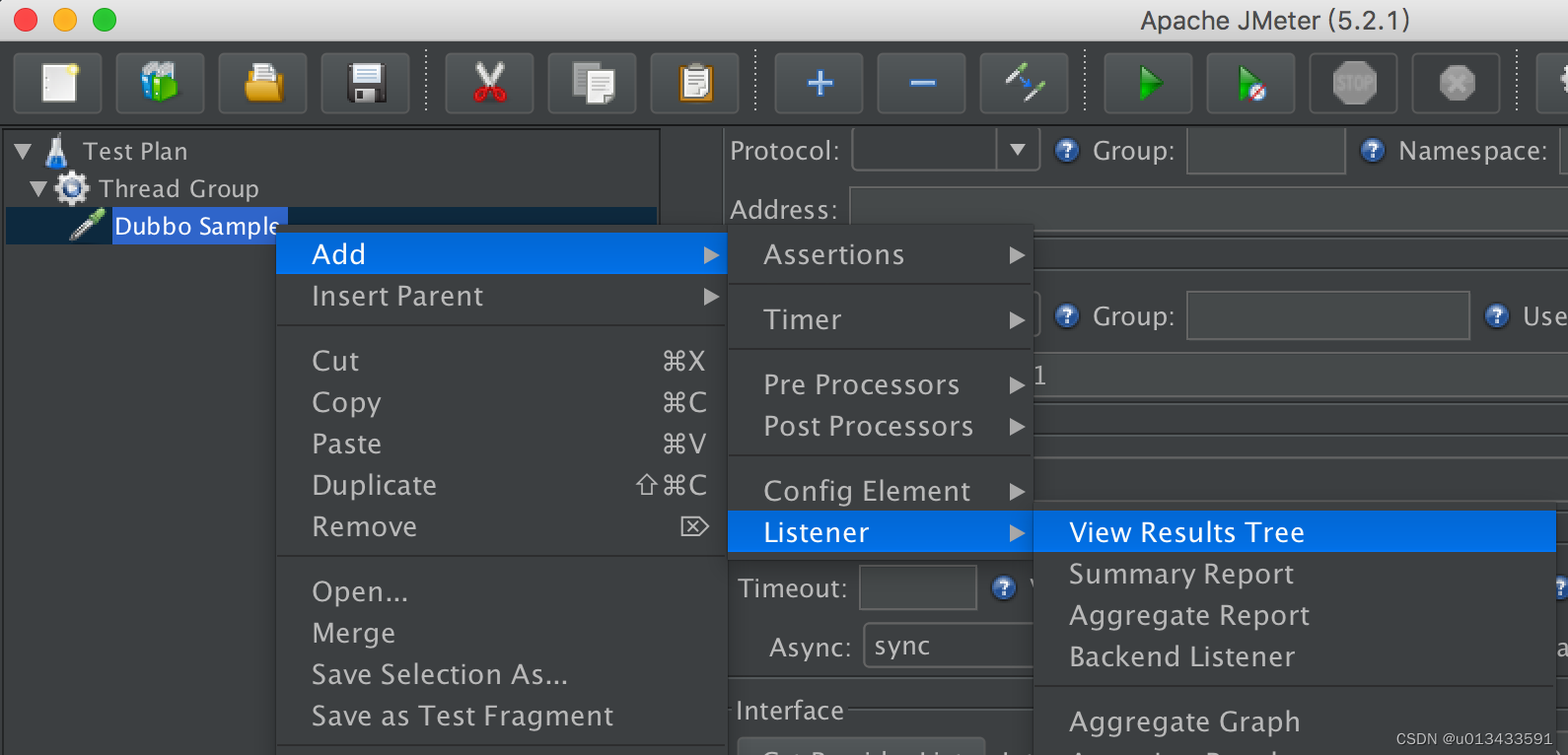1568x755 pixels.
Task: Open the Protocol dropdown arrow
Action: tap(1018, 150)
